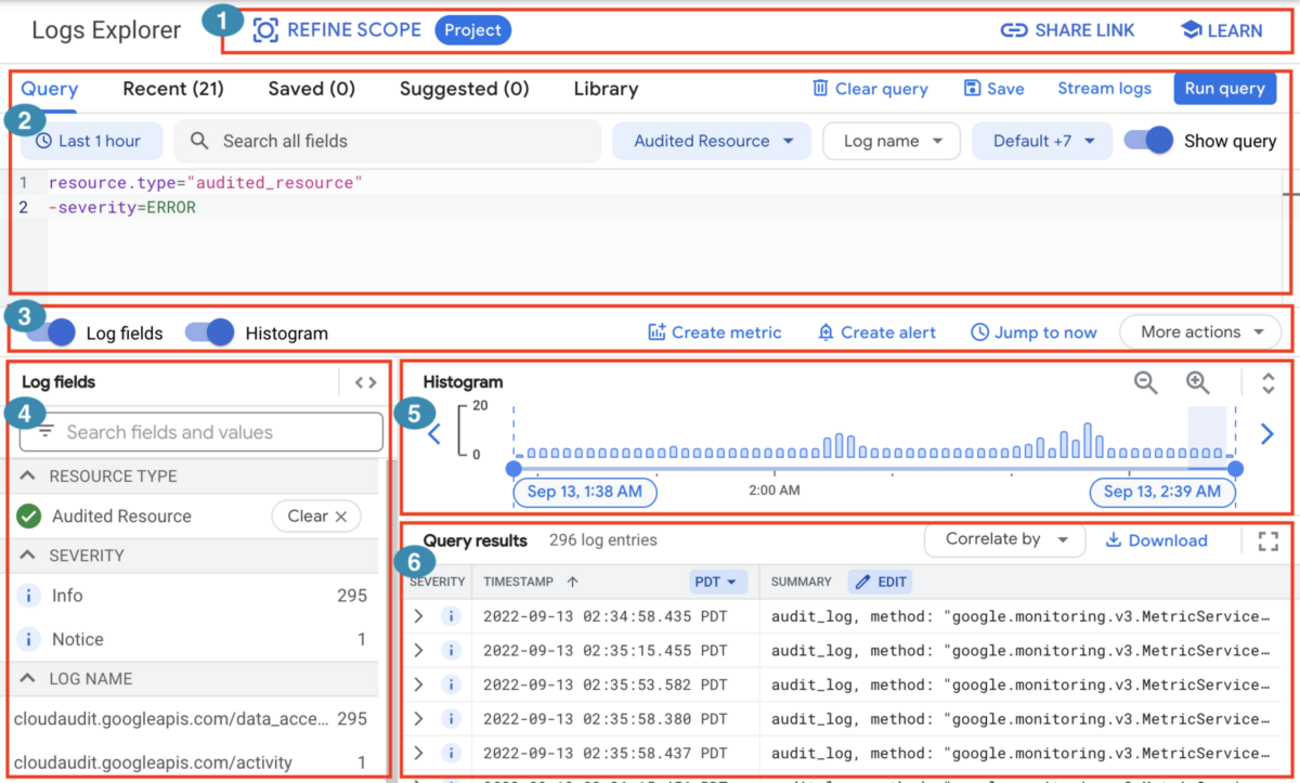1300x783 pixels.
Task: Collapse the Log fields panel
Action: tap(365, 381)
